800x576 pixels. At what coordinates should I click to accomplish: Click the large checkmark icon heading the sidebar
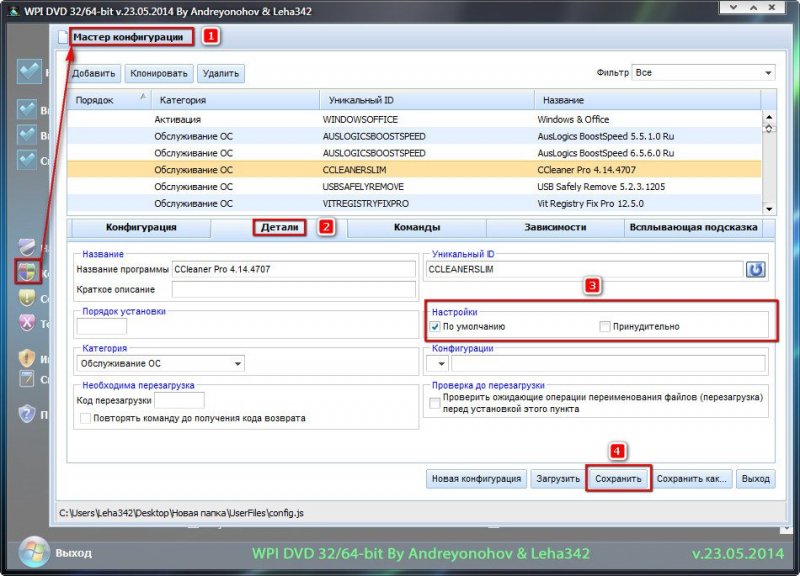(x=29, y=71)
